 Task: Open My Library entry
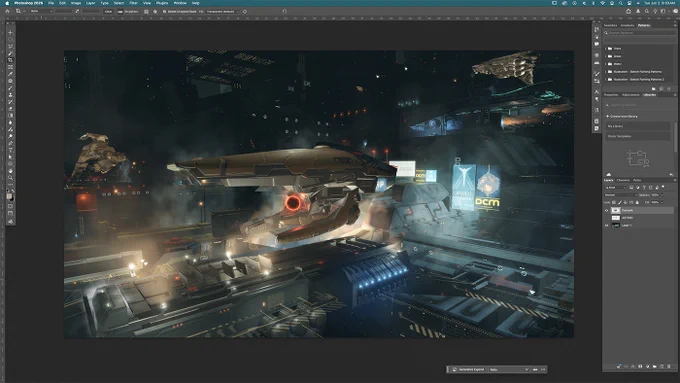click(x=638, y=126)
